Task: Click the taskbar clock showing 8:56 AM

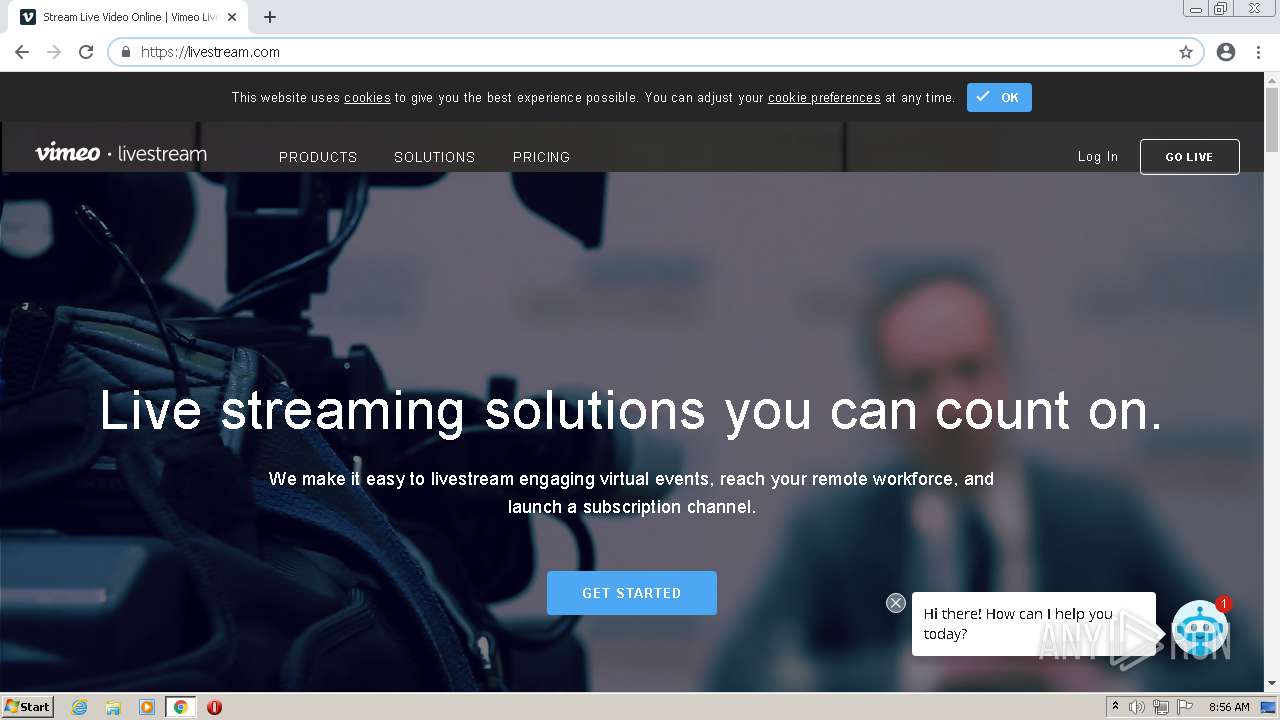Action: pyautogui.click(x=1229, y=707)
